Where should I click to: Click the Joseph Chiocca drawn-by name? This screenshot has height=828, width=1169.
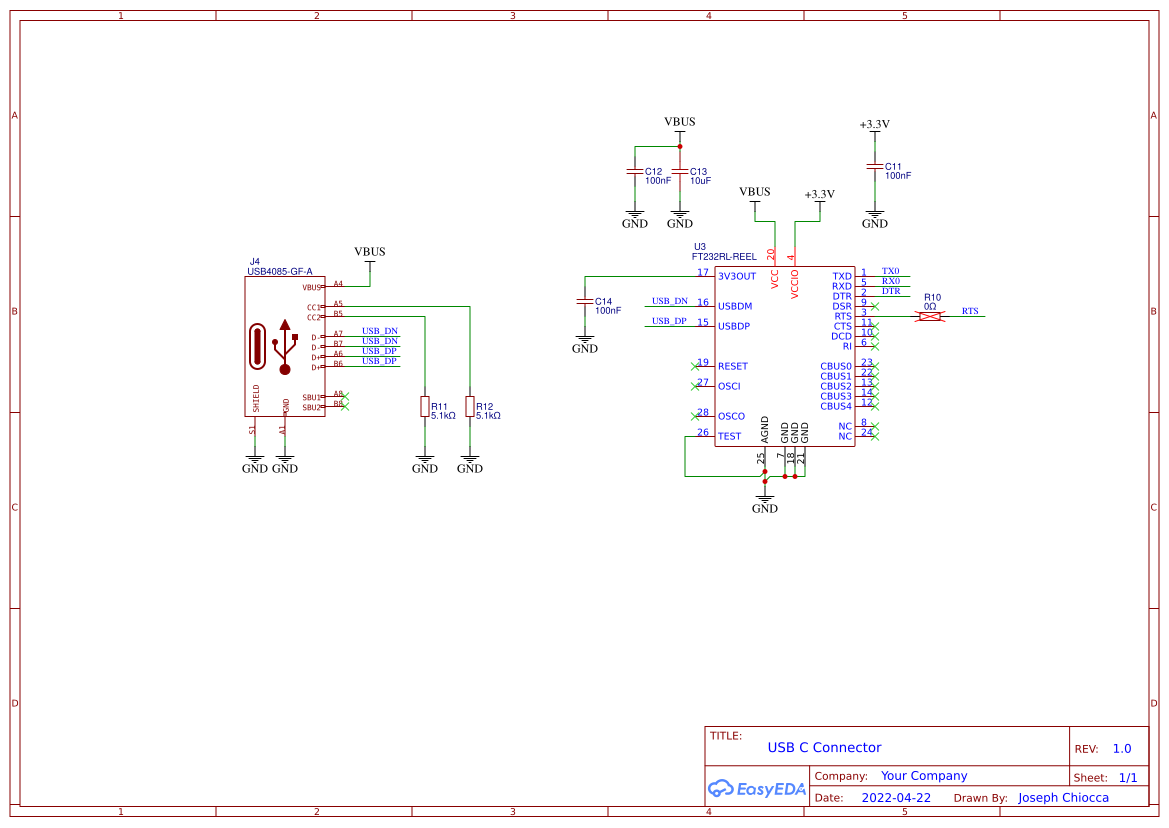pyautogui.click(x=1063, y=797)
